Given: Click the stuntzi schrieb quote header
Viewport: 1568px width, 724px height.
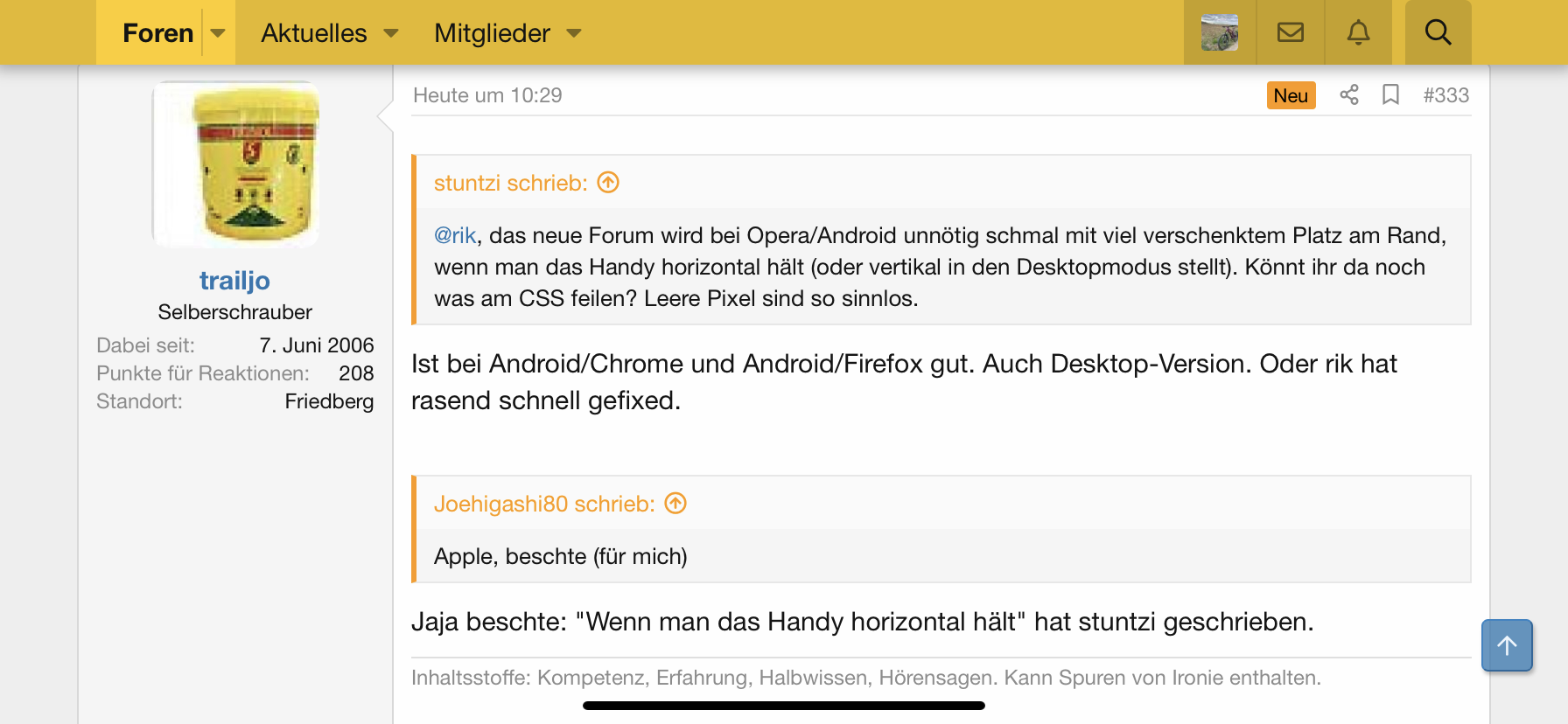Looking at the screenshot, I should point(510,183).
